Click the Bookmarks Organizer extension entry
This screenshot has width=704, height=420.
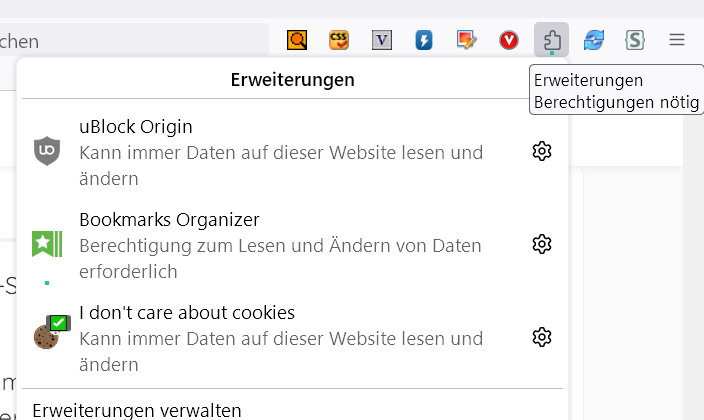[x=280, y=245]
